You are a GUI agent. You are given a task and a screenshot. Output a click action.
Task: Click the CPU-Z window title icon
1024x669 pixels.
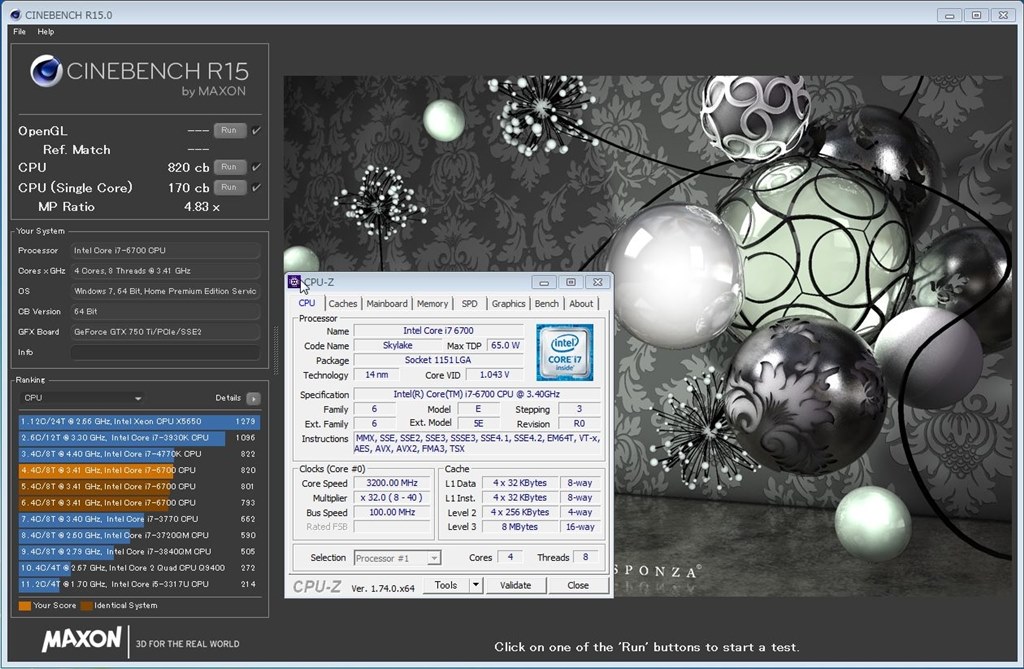(294, 282)
